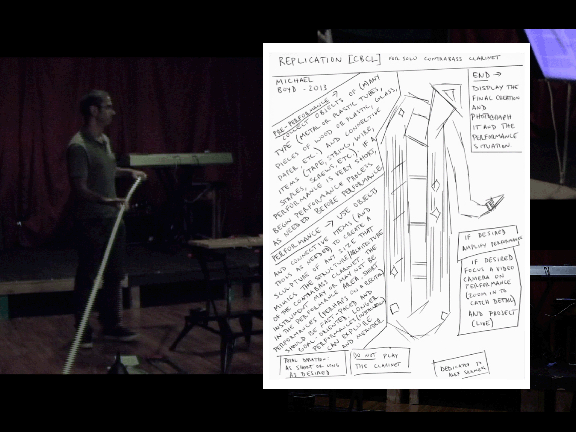Click the keyboard on the stand behind performer

pyautogui.click(x=181, y=159)
